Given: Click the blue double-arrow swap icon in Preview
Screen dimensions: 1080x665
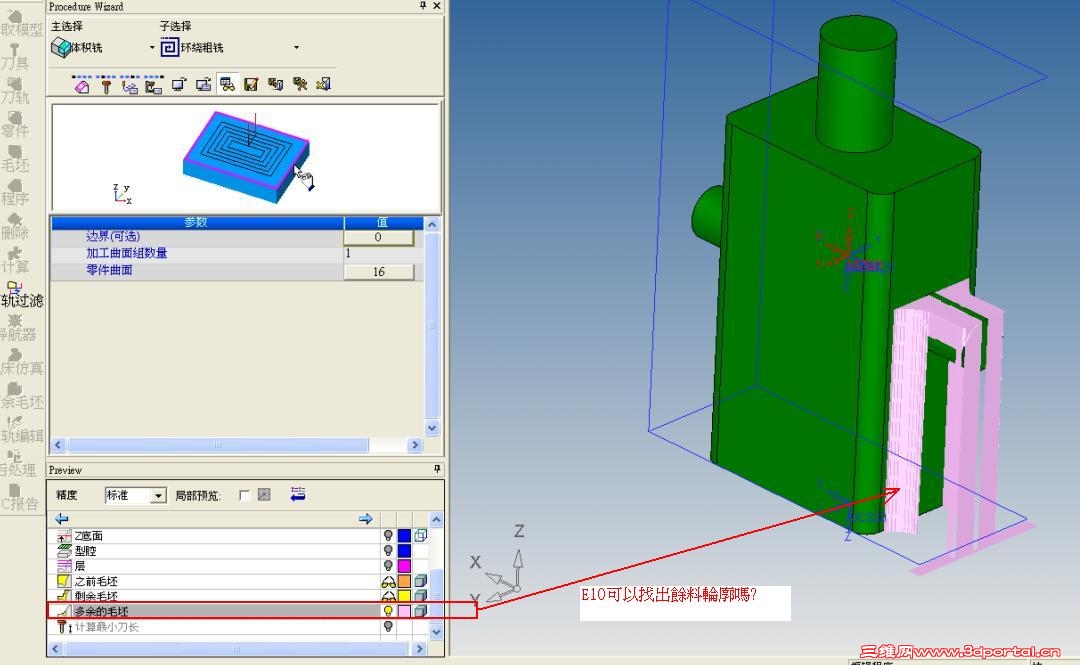Looking at the screenshot, I should click(x=298, y=494).
